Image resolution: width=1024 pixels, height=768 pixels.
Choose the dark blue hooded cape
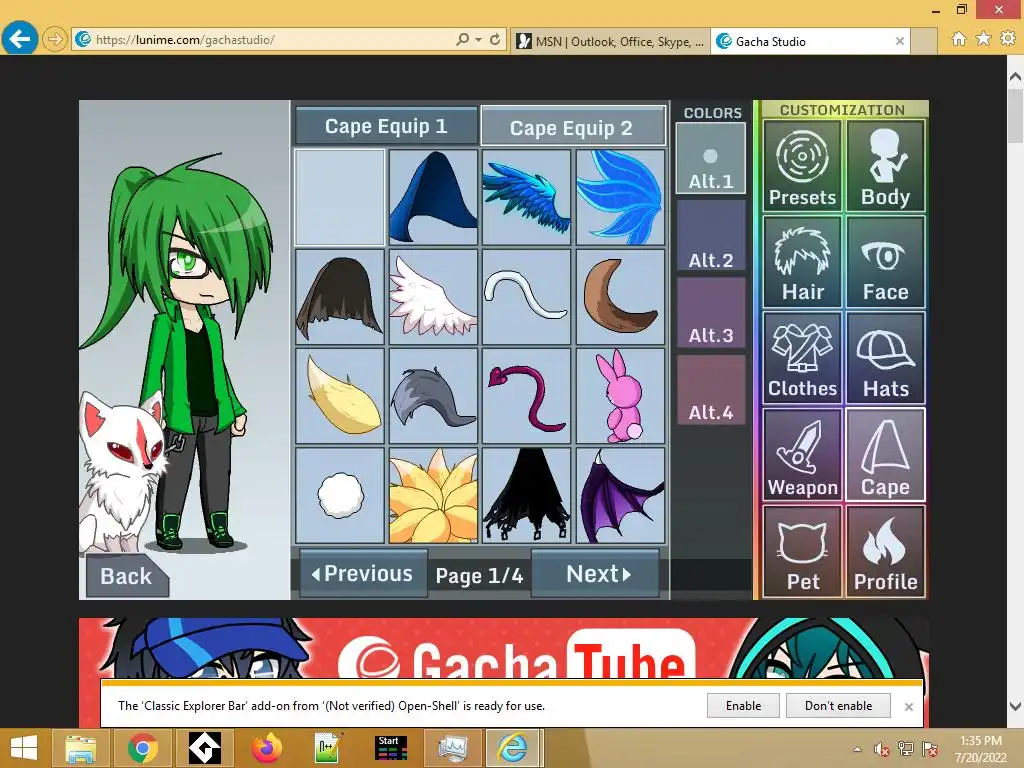(433, 197)
